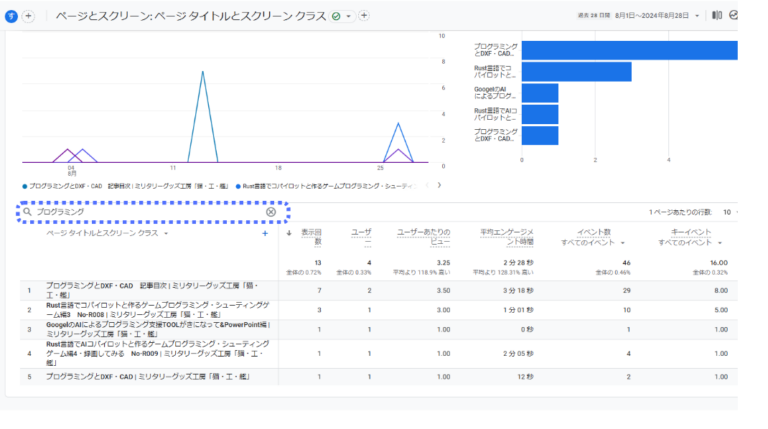Click the plus icon to add dimension column
Image resolution: width=768 pixels, height=429 pixels.
click(265, 233)
